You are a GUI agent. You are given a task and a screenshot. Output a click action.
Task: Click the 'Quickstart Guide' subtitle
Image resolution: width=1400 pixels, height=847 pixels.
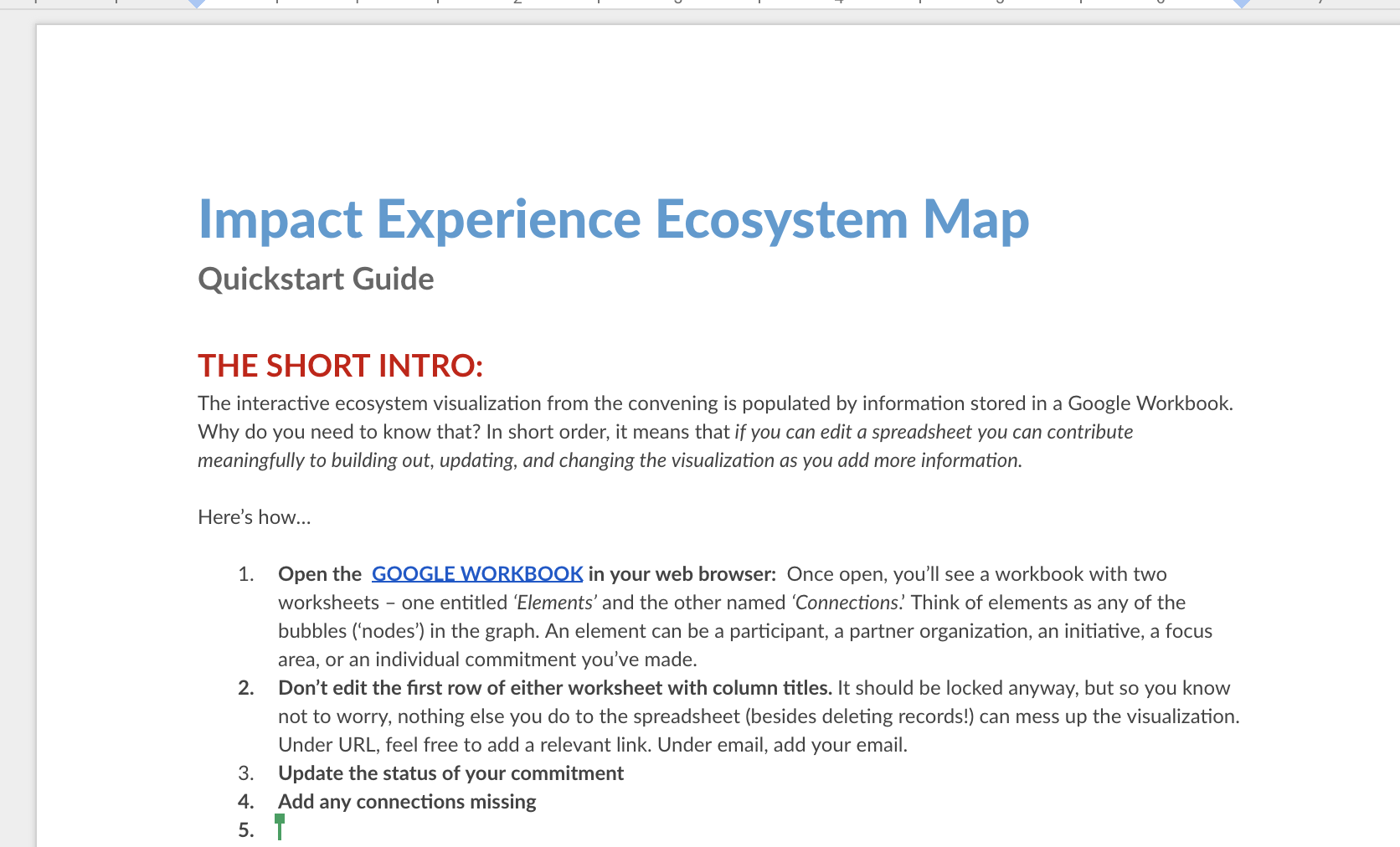(316, 279)
